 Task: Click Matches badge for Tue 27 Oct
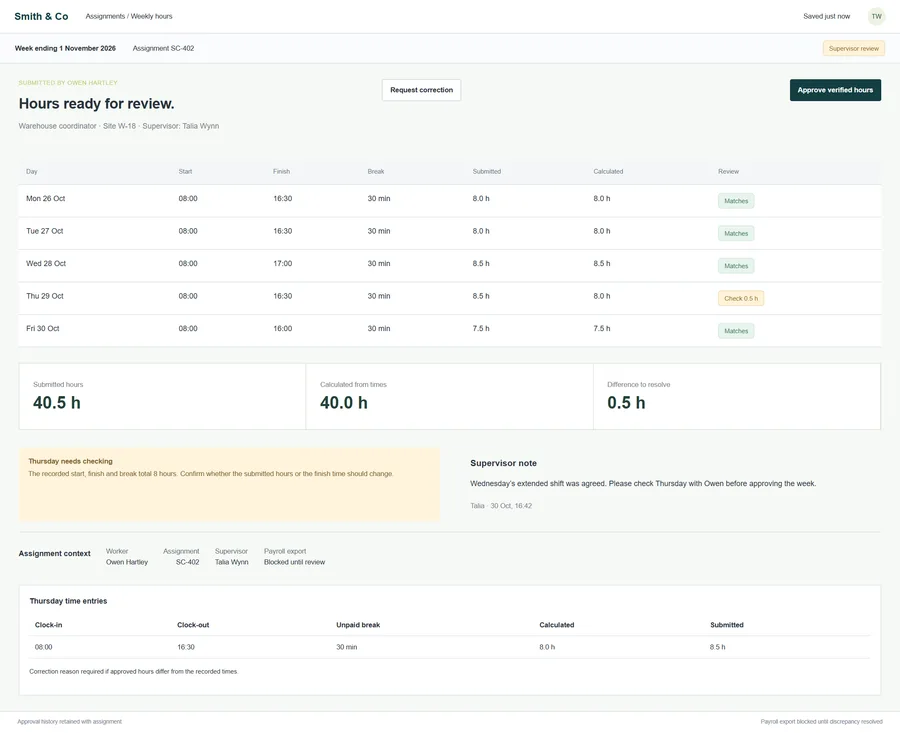(x=736, y=234)
